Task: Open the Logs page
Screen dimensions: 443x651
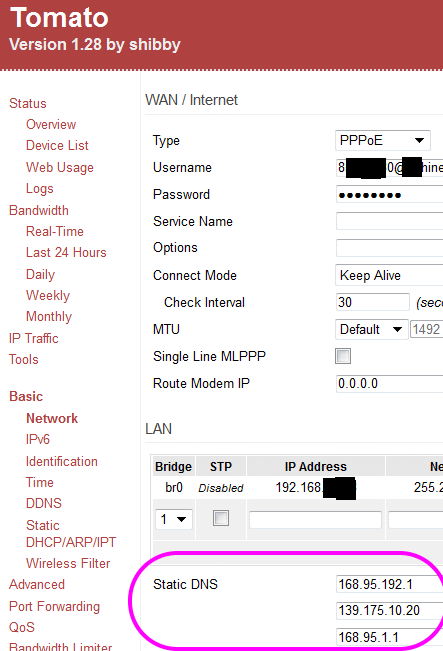Action: tap(40, 188)
